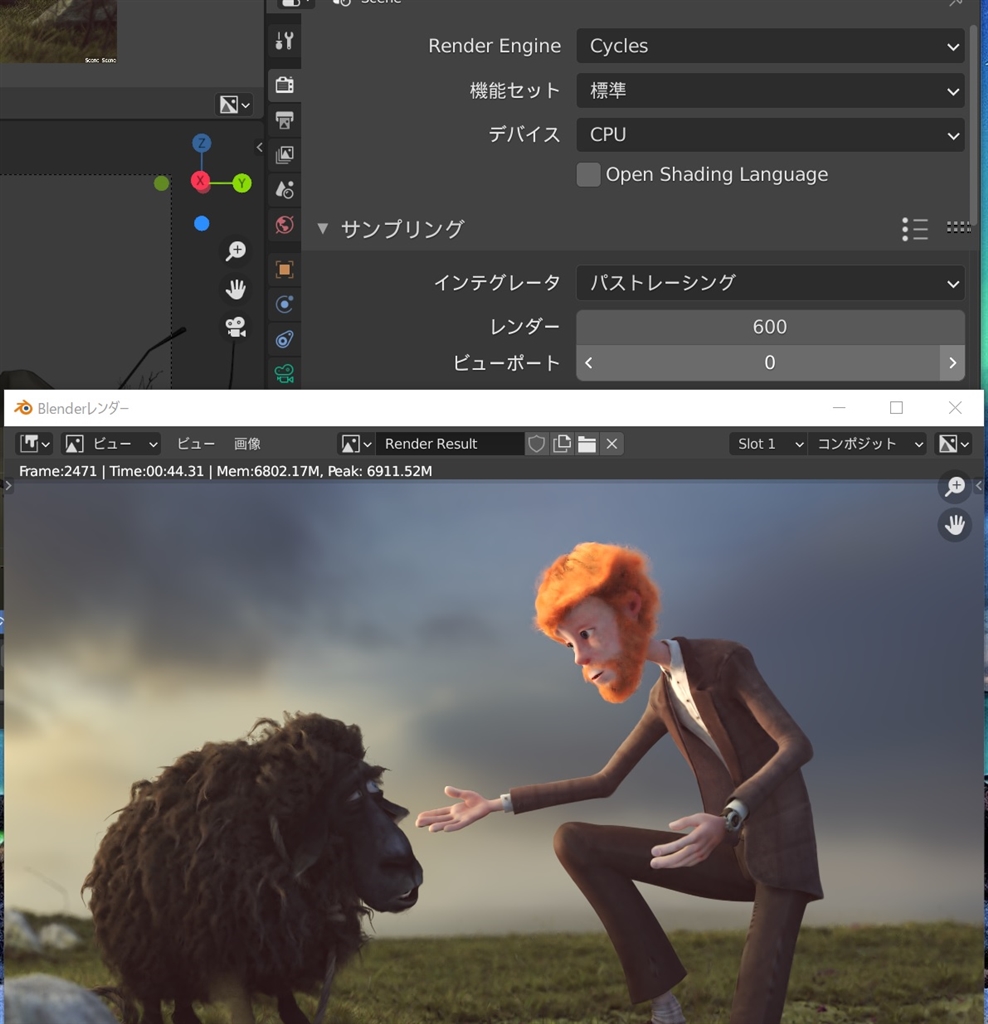Viewport: 988px width, 1024px height.
Task: Open the Object properties tab
Action: coord(284,269)
